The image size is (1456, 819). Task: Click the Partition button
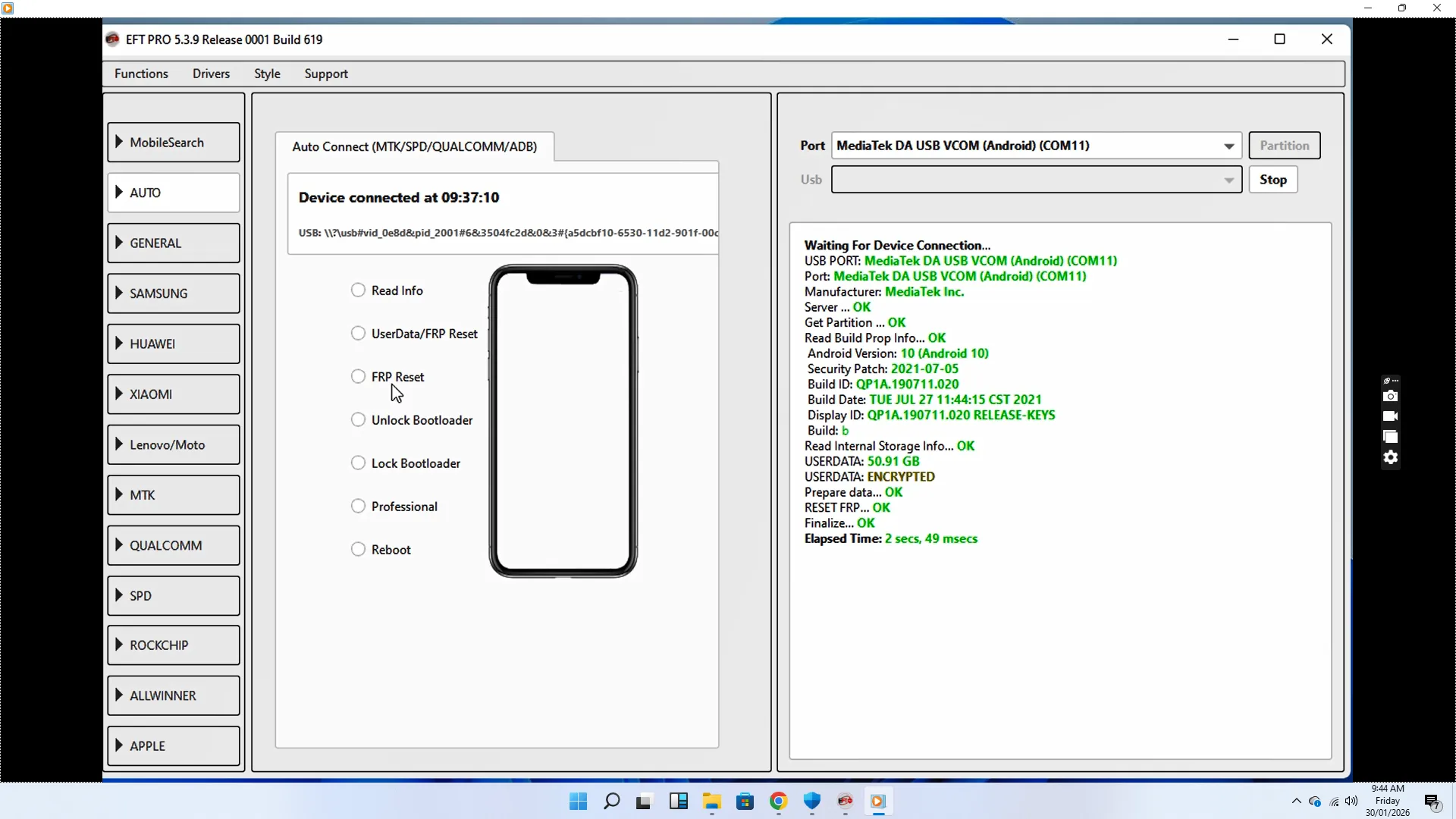click(1284, 146)
